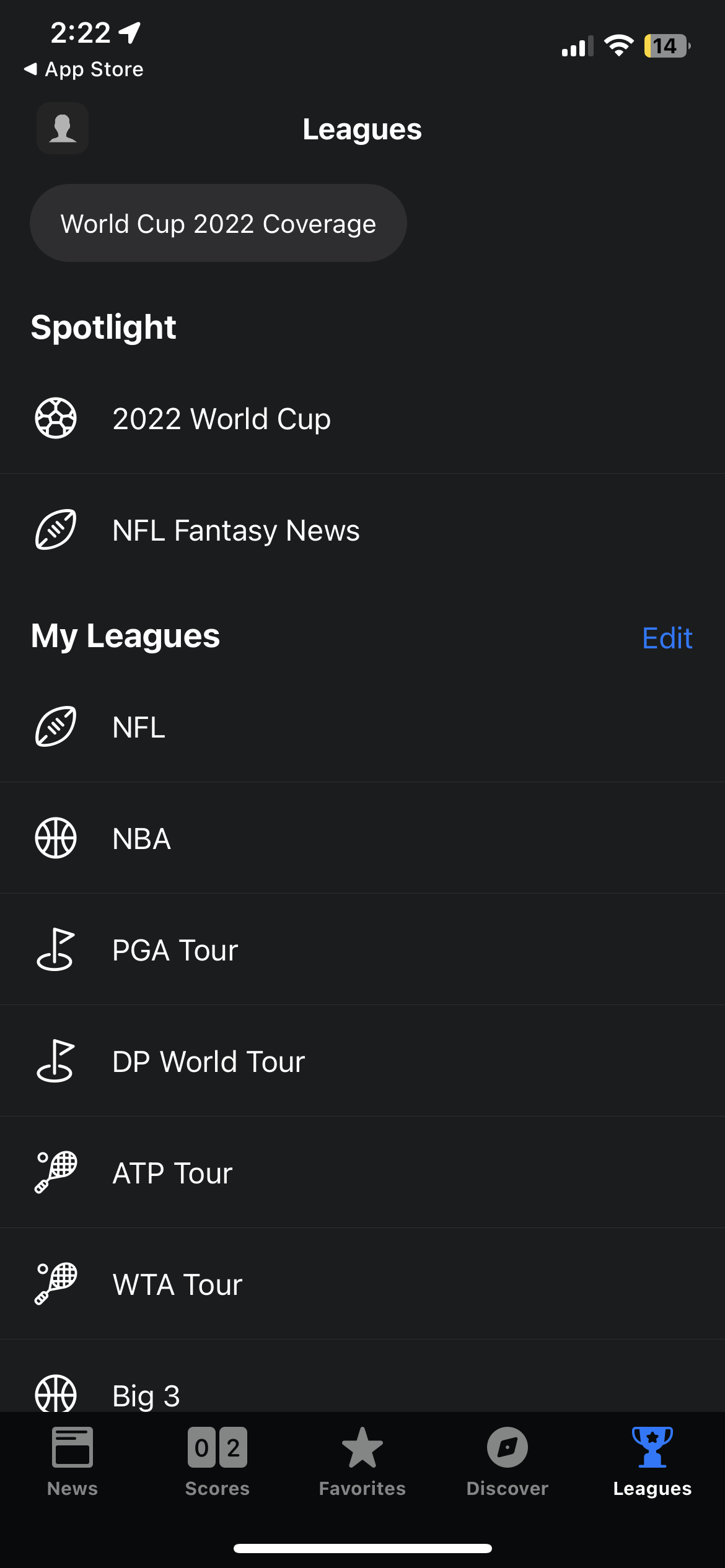Tap the golf flag icon for DP World Tour
The height and width of the screenshot is (1568, 725).
coord(56,1061)
